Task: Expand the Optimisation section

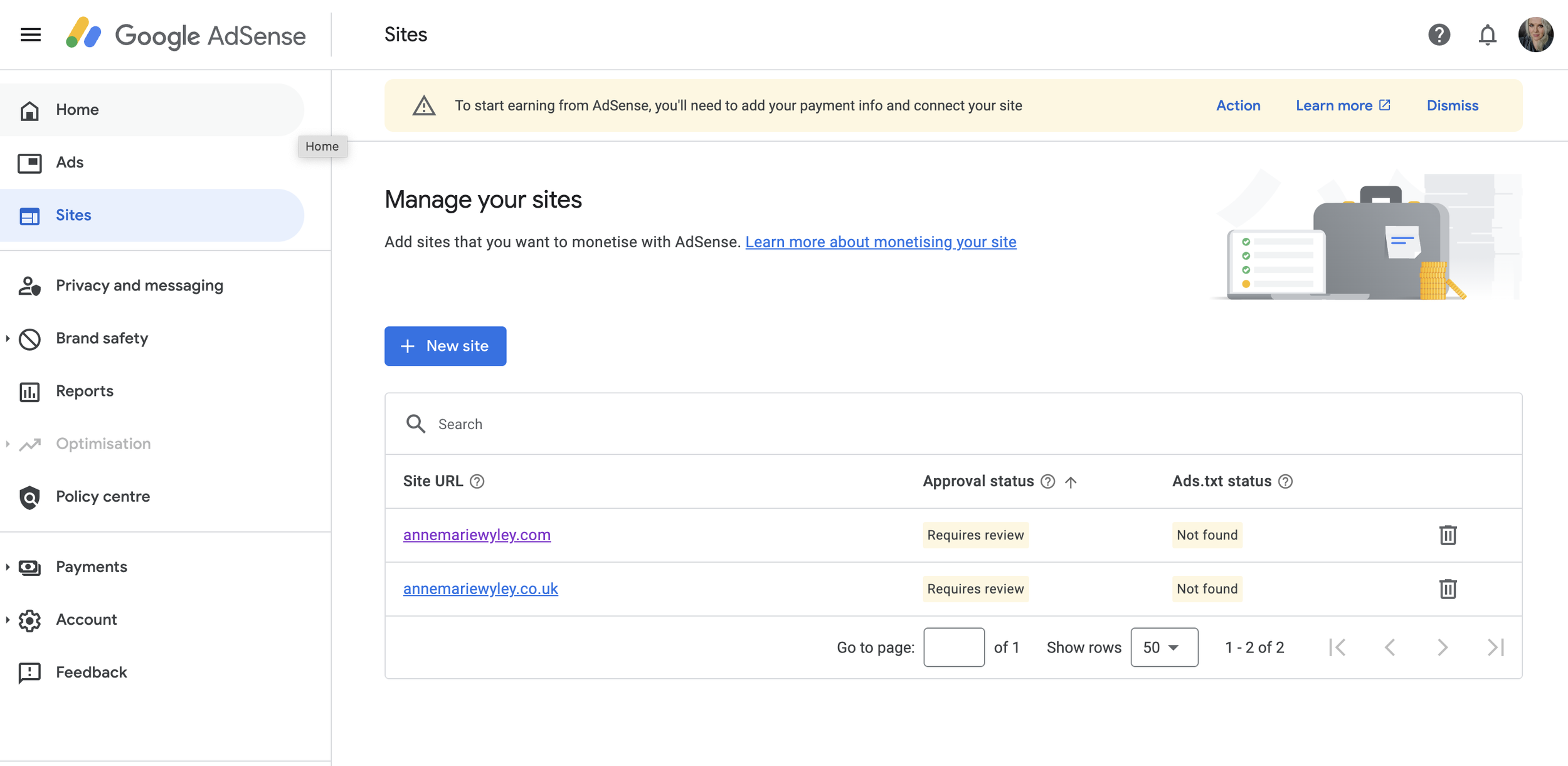Action: (x=8, y=444)
